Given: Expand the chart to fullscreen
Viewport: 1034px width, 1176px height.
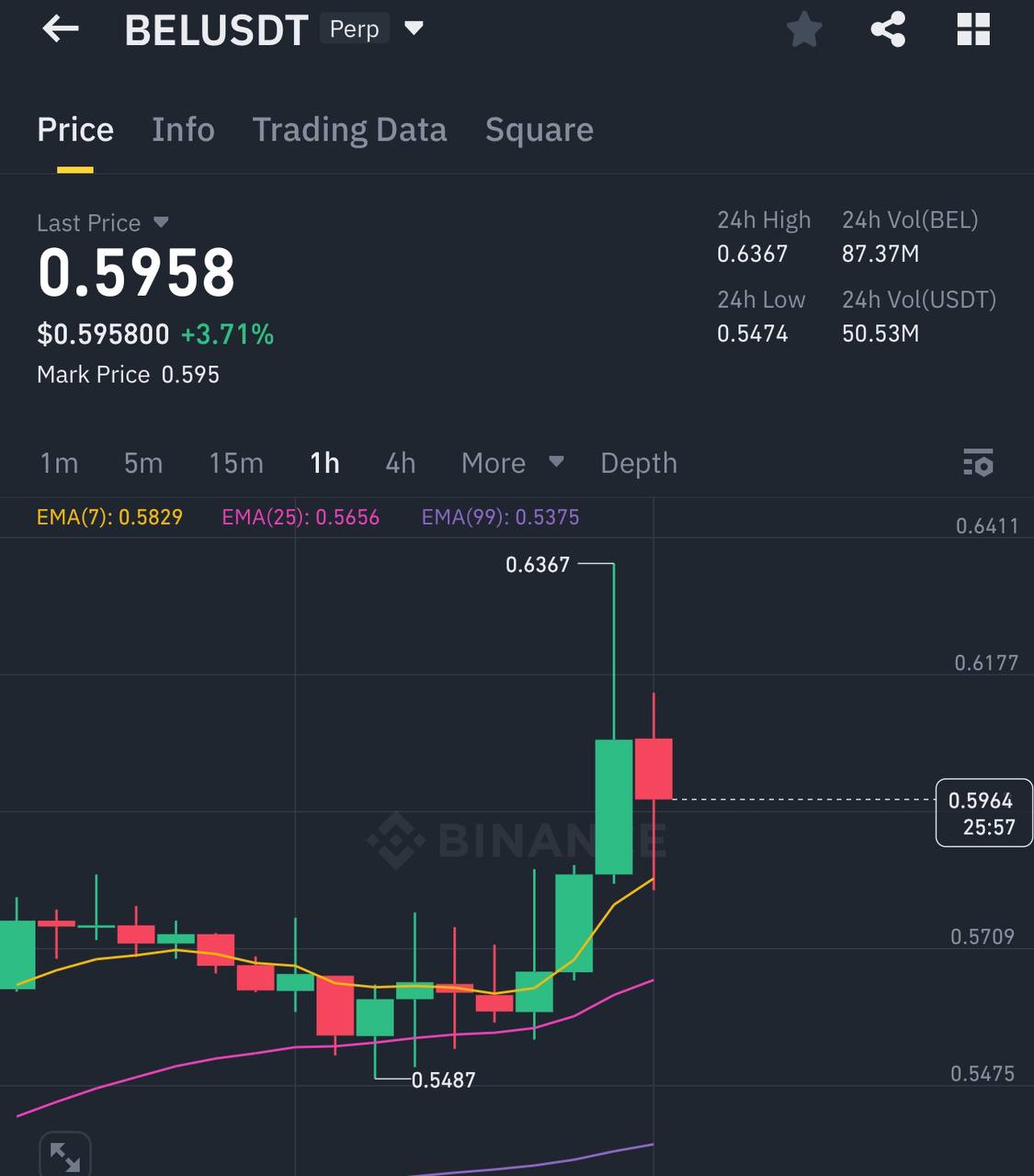Looking at the screenshot, I should (x=64, y=1156).
